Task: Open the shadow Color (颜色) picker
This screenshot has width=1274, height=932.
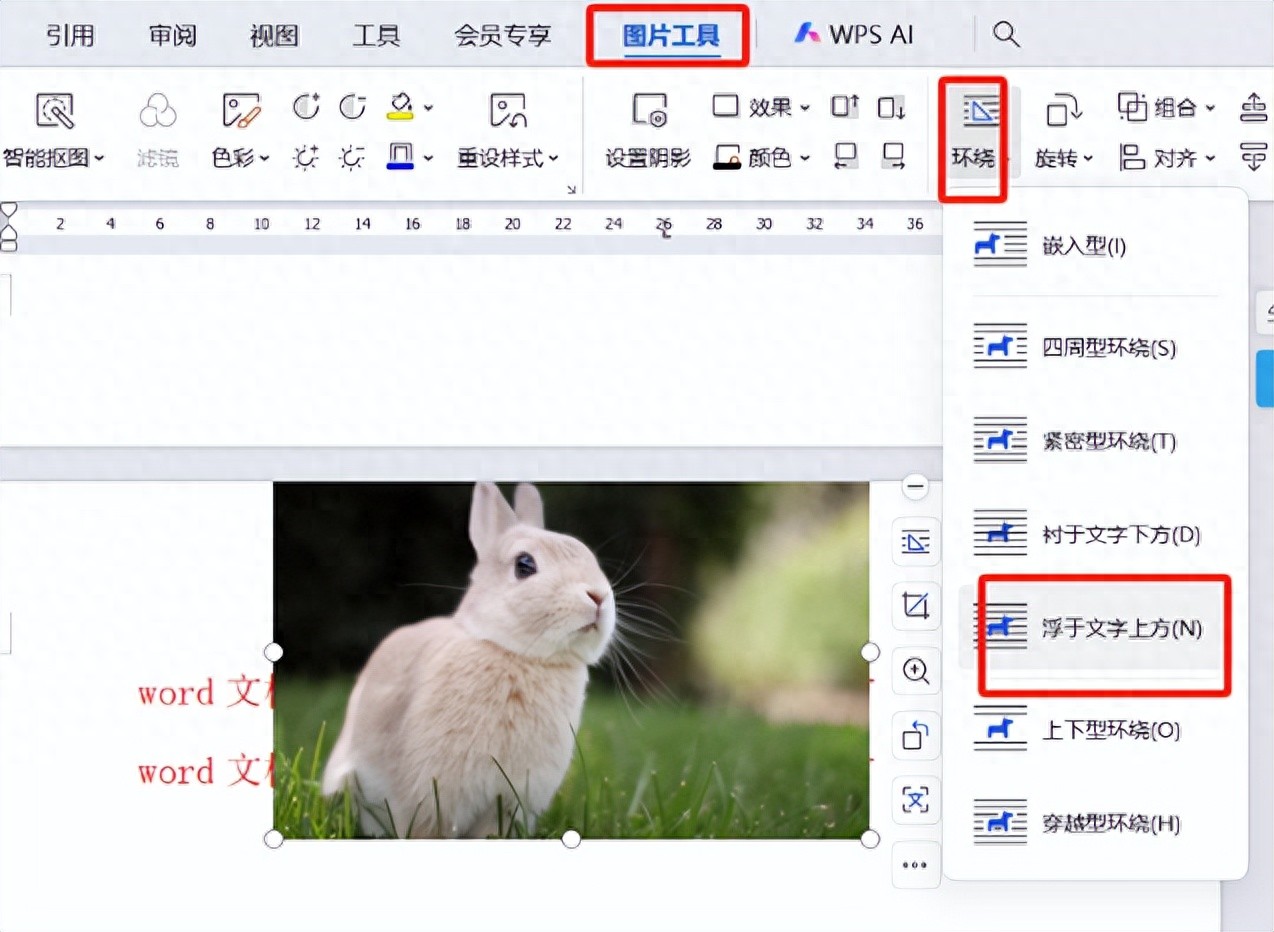Action: pyautogui.click(x=761, y=157)
